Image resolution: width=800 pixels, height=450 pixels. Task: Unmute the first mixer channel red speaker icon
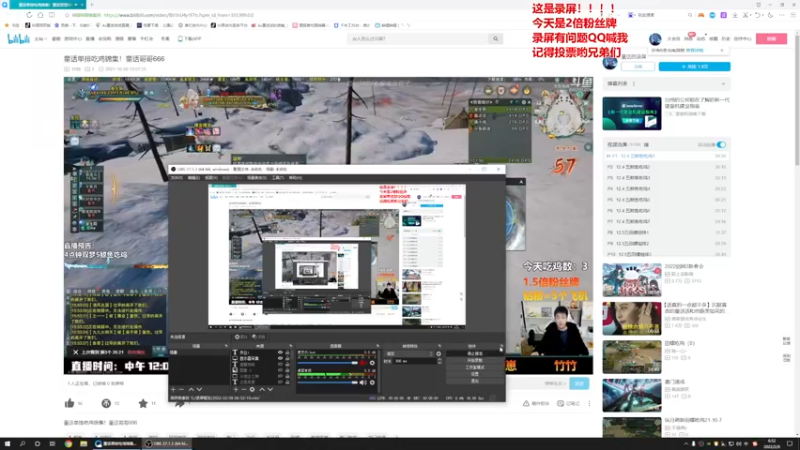(x=363, y=363)
